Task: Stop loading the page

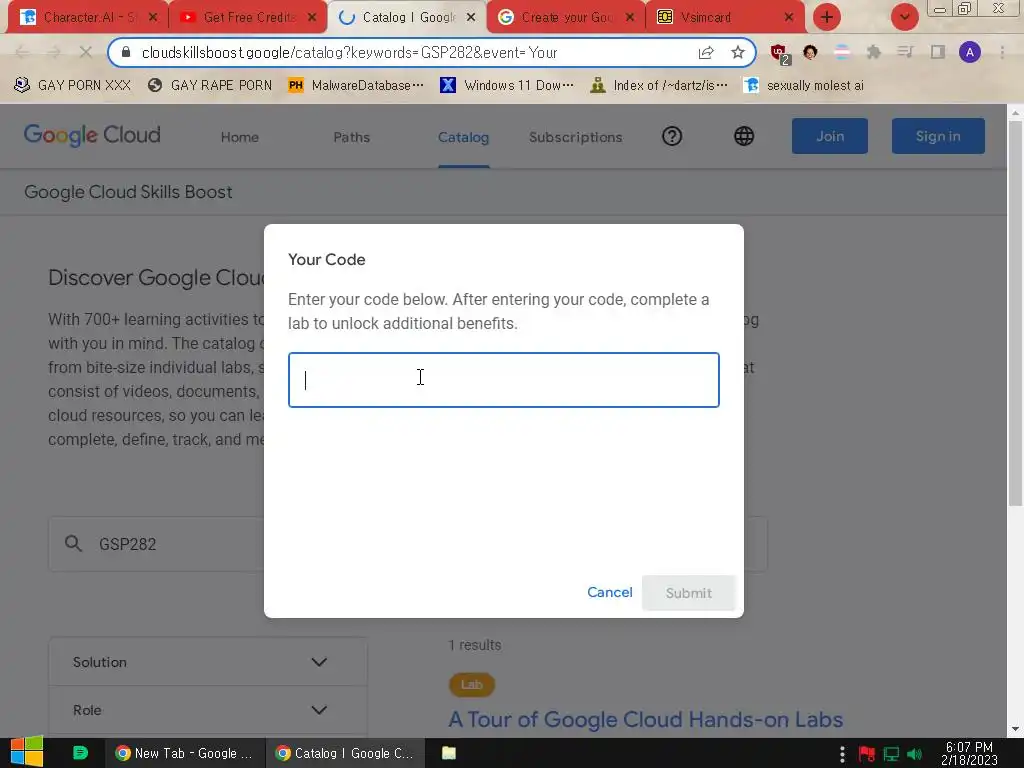Action: (x=86, y=52)
